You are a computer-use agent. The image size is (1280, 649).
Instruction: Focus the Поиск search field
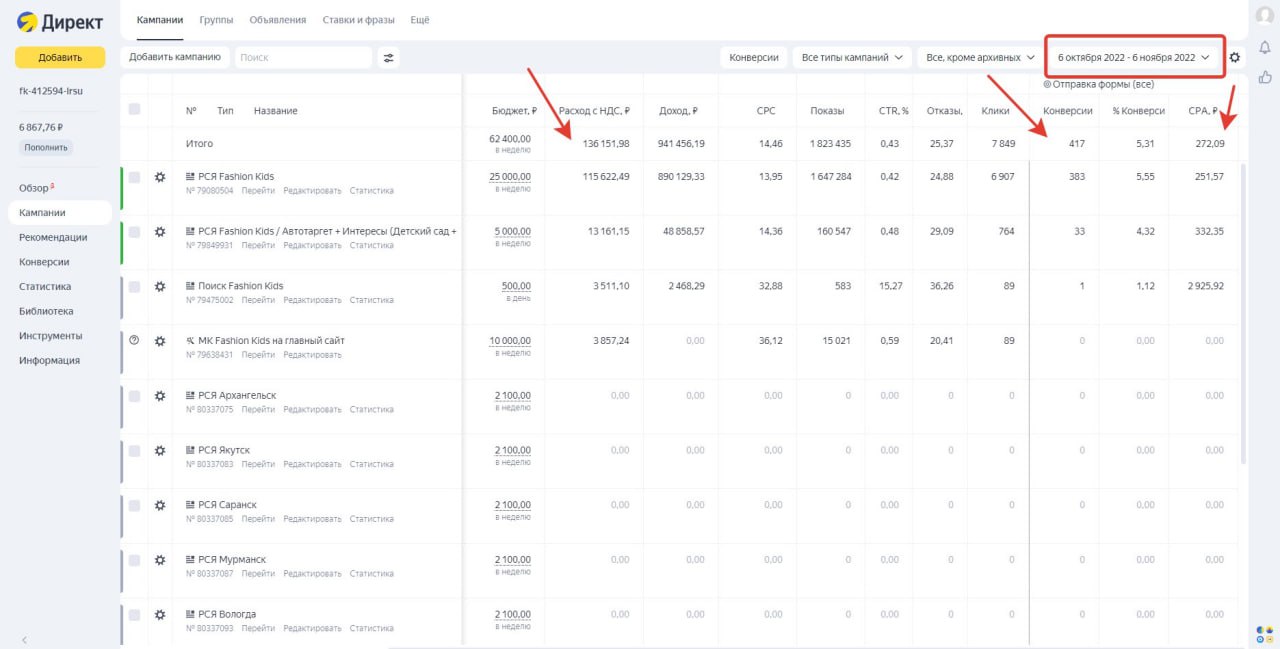coord(304,58)
